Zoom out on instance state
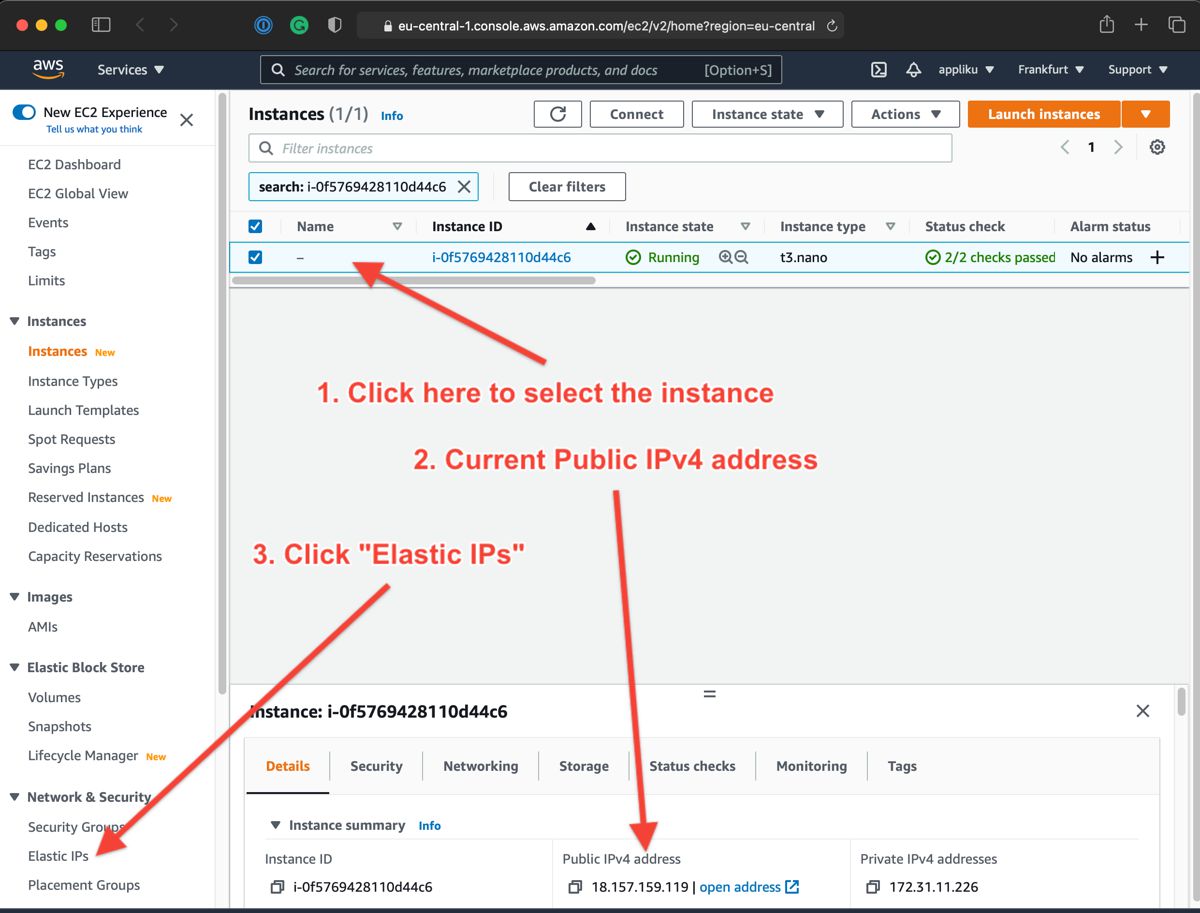 click(741, 257)
